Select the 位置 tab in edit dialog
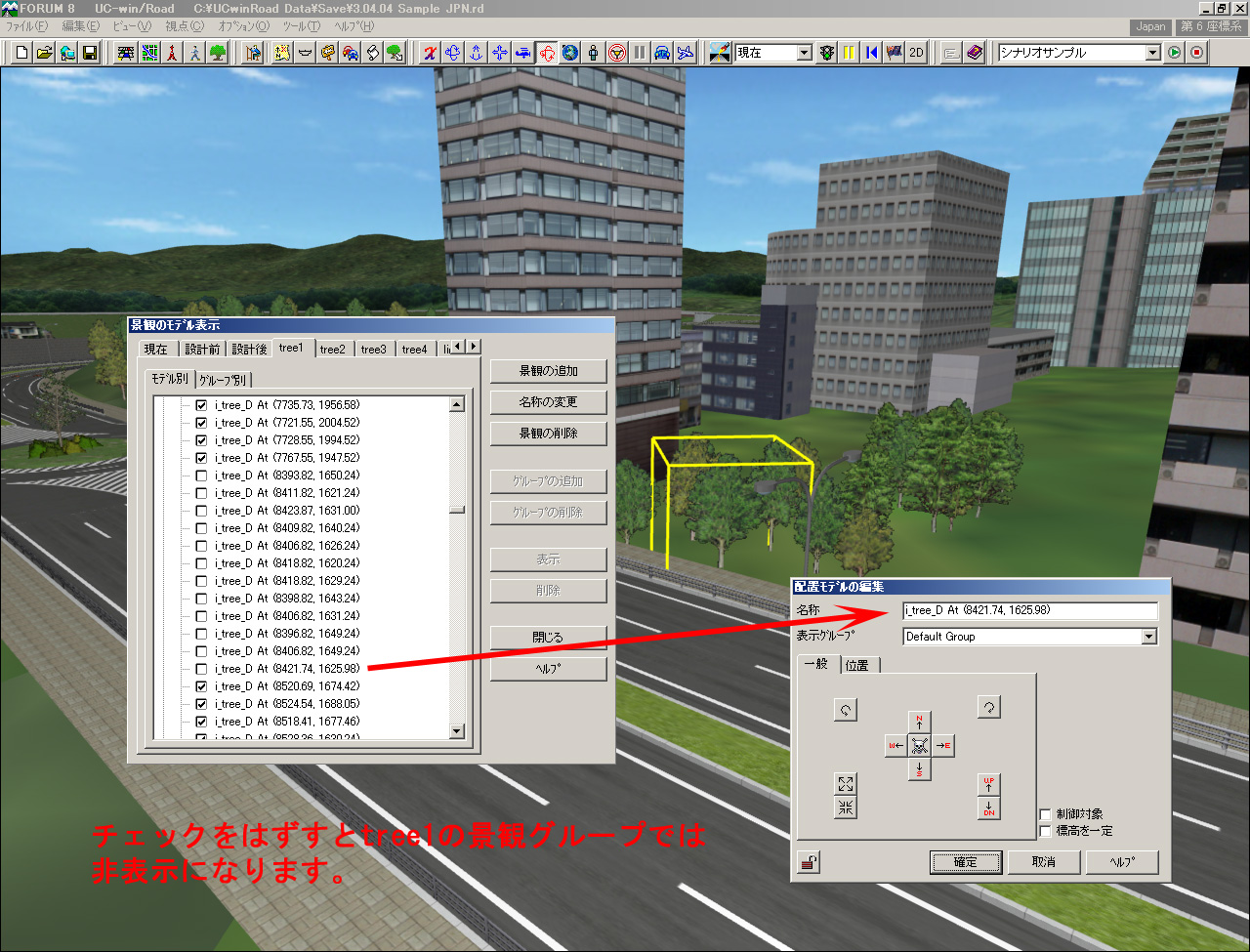This screenshot has width=1250, height=952. [x=857, y=665]
